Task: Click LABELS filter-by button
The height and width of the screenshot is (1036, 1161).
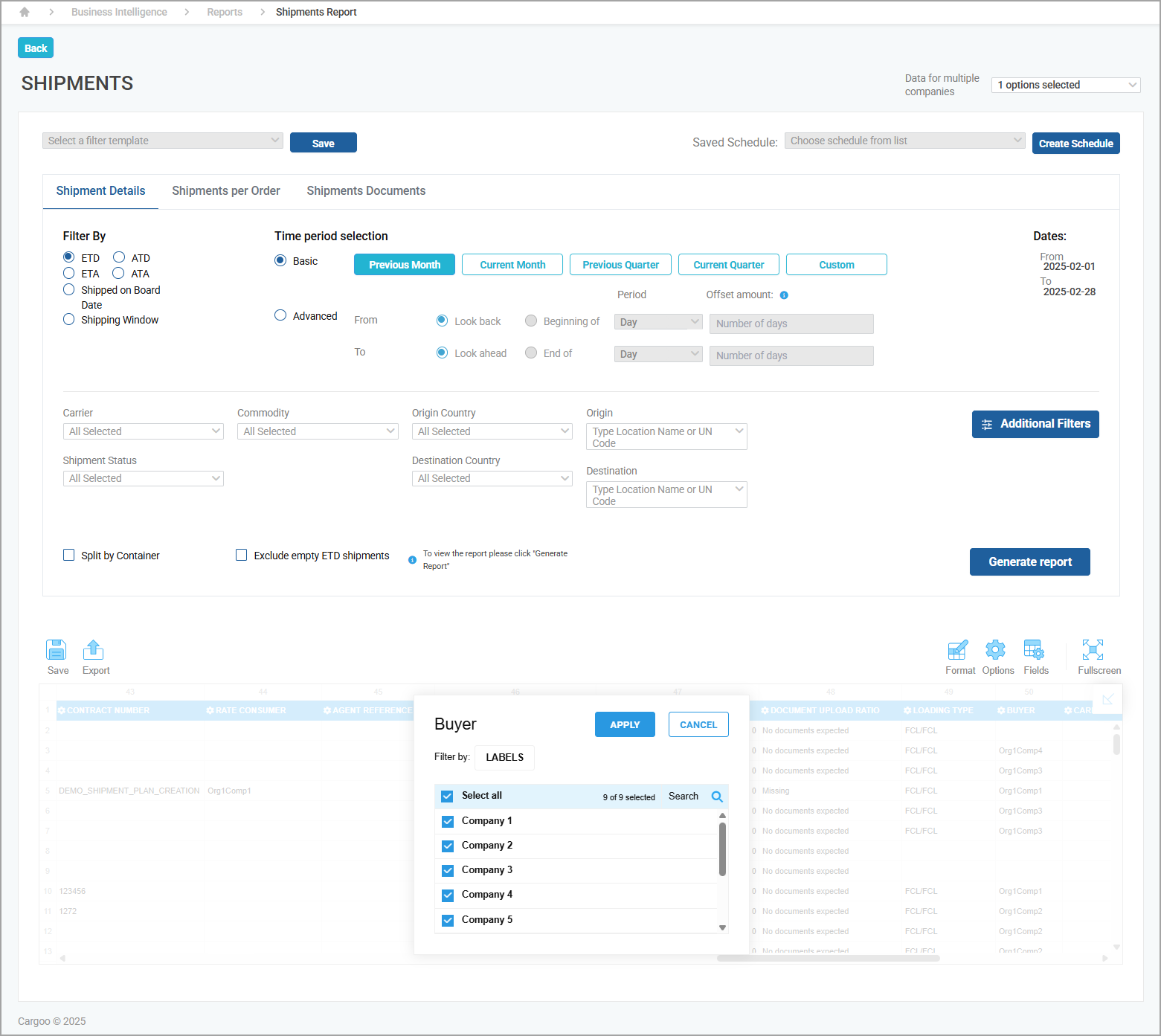Action: coord(504,757)
